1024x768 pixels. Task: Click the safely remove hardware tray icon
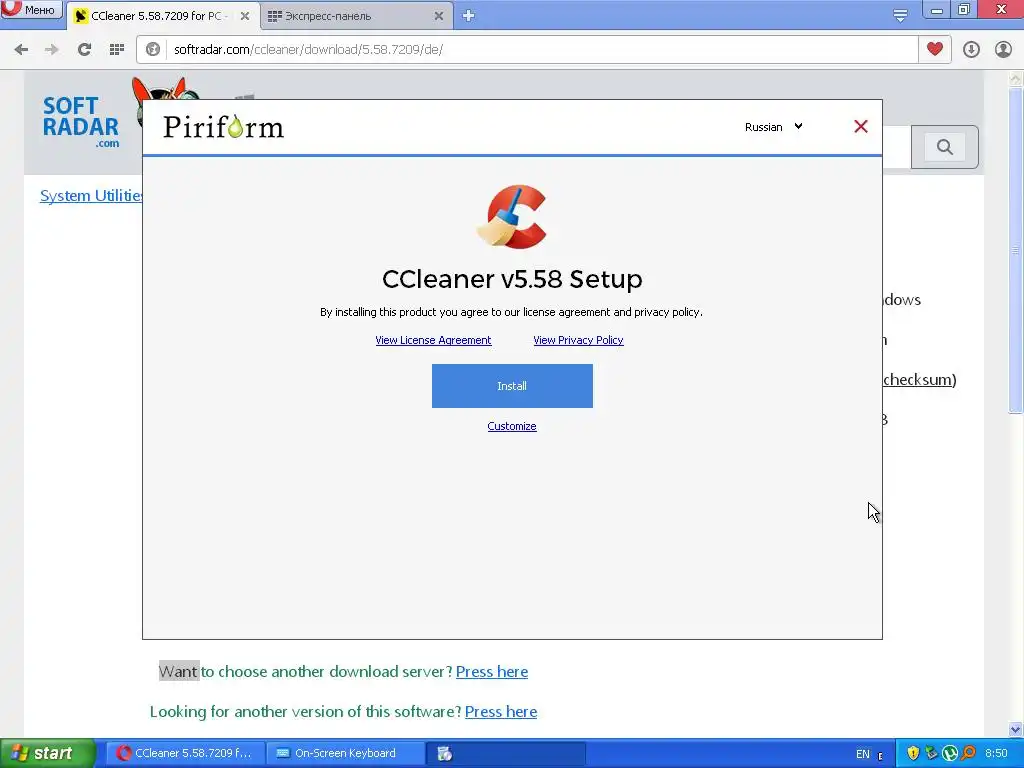[x=931, y=754]
